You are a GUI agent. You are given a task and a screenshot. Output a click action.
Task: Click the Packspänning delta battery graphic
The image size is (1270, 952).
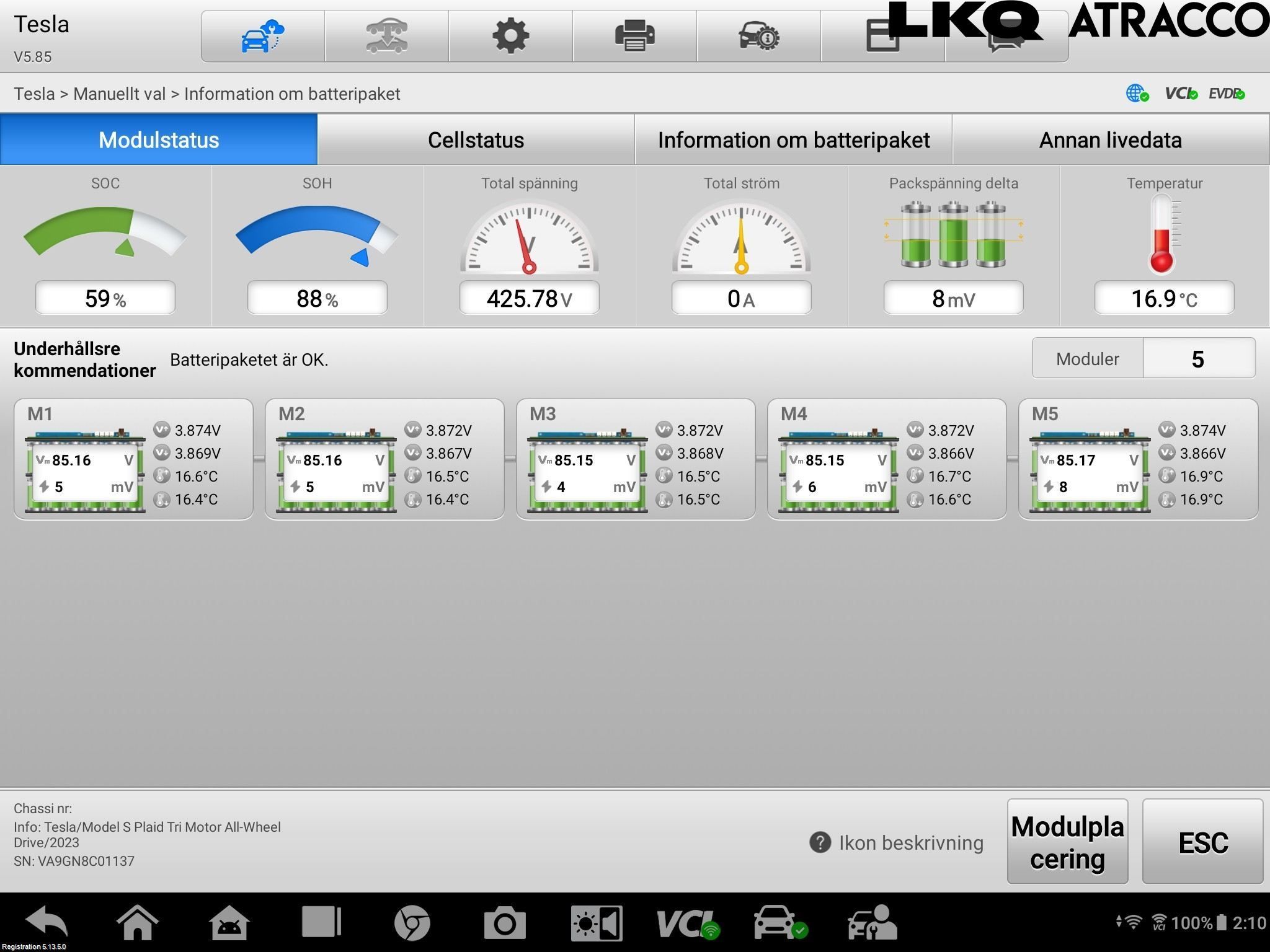click(x=953, y=234)
